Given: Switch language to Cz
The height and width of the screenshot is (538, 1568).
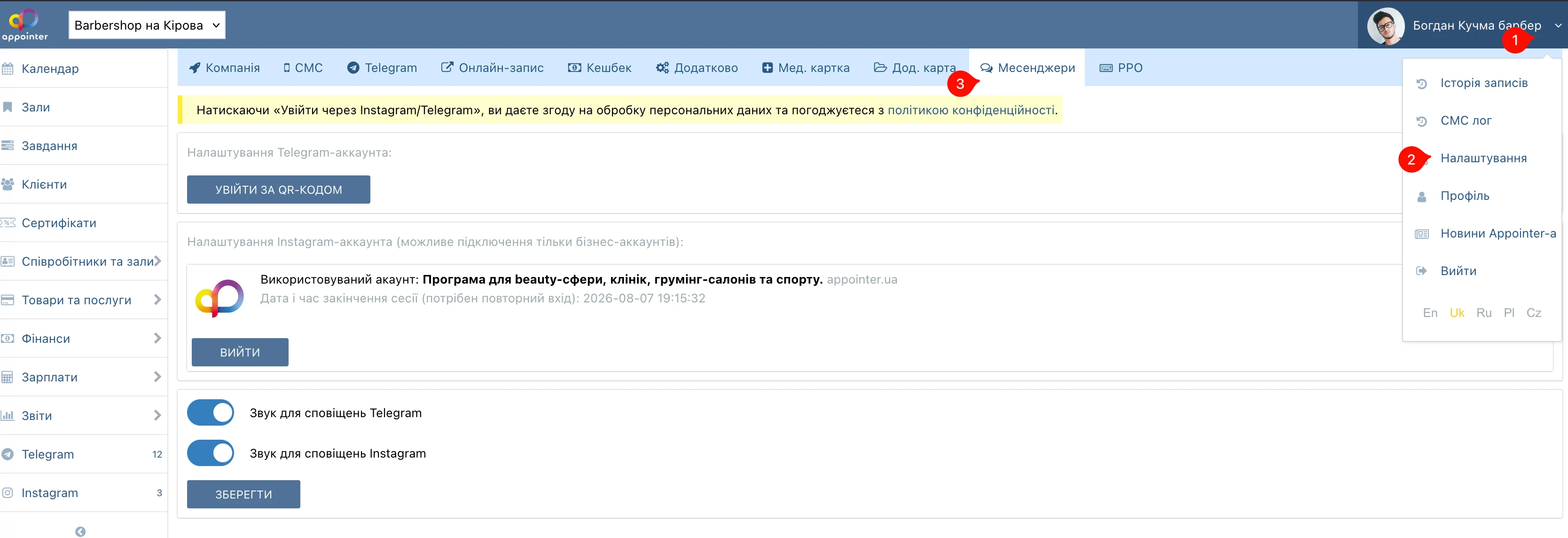Looking at the screenshot, I should 1533,313.
